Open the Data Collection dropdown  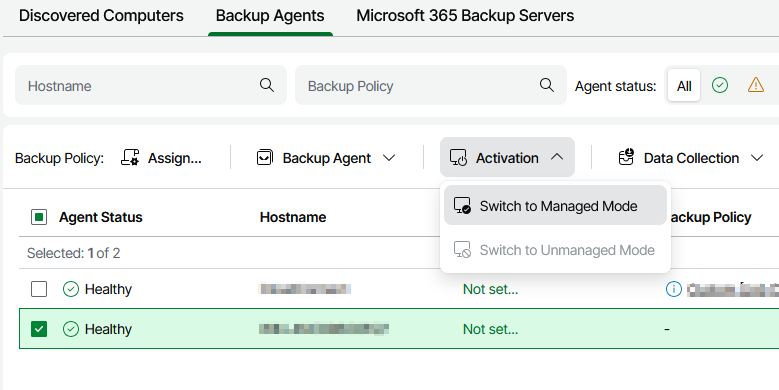[691, 158]
